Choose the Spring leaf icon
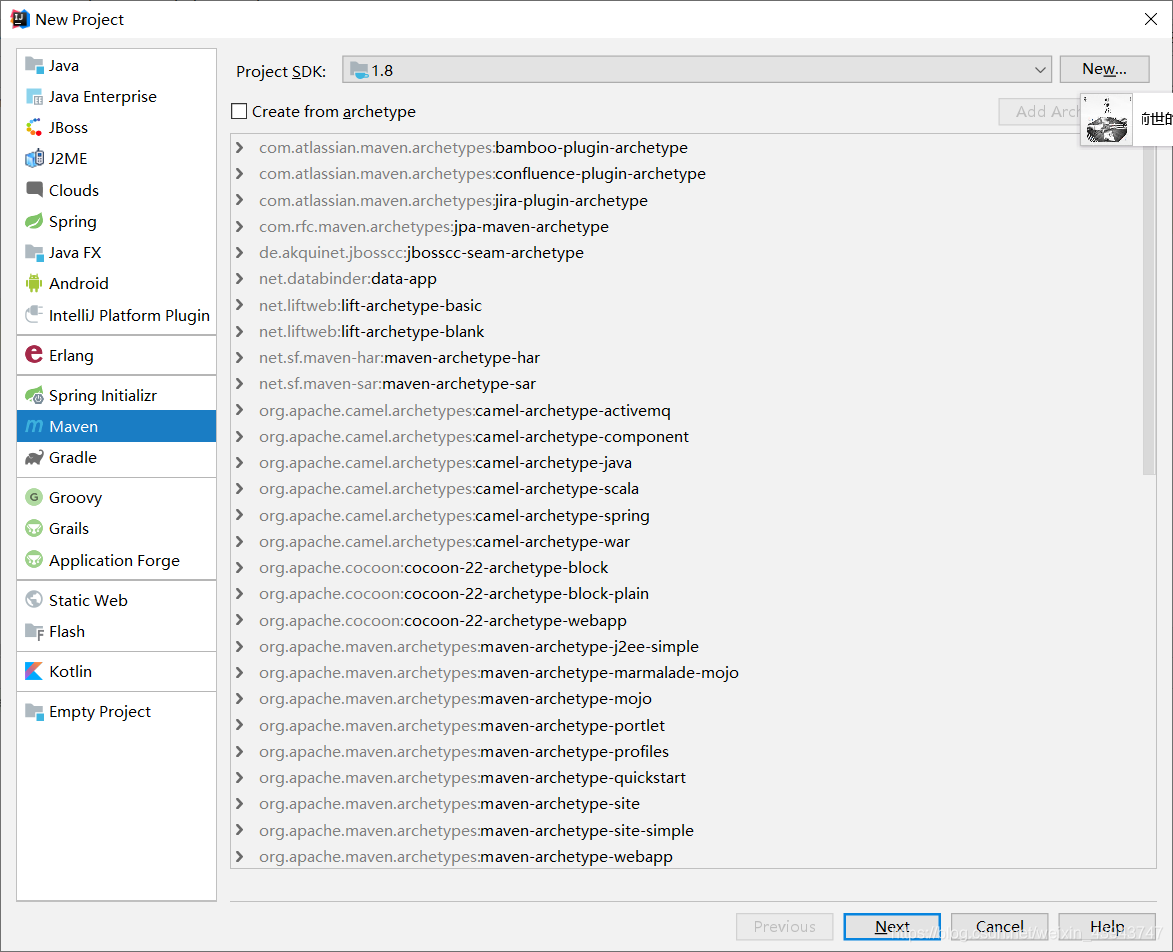Image resolution: width=1173 pixels, height=952 pixels. pos(34,221)
